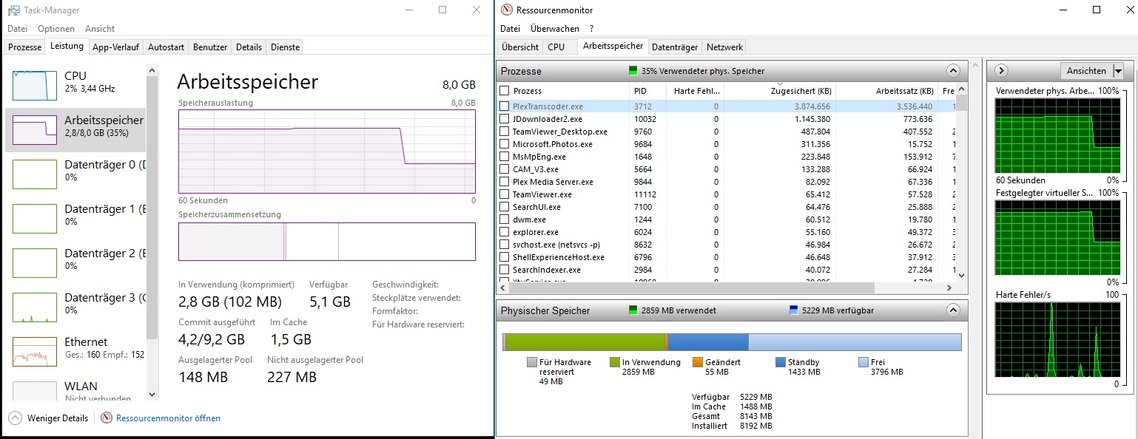Check explorer.exe process checkbox

click(504, 232)
